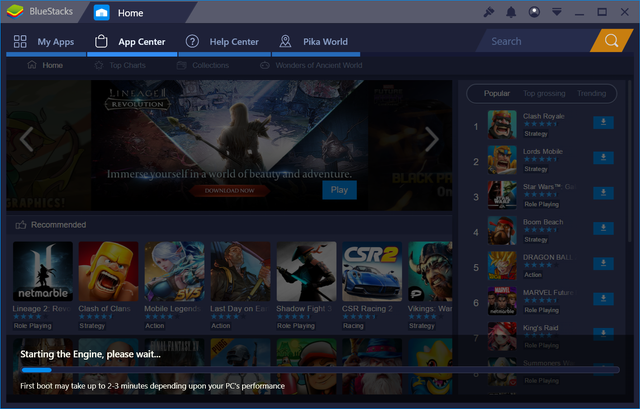Show previous banner with left arrow
The height and width of the screenshot is (409, 640).
27,139
